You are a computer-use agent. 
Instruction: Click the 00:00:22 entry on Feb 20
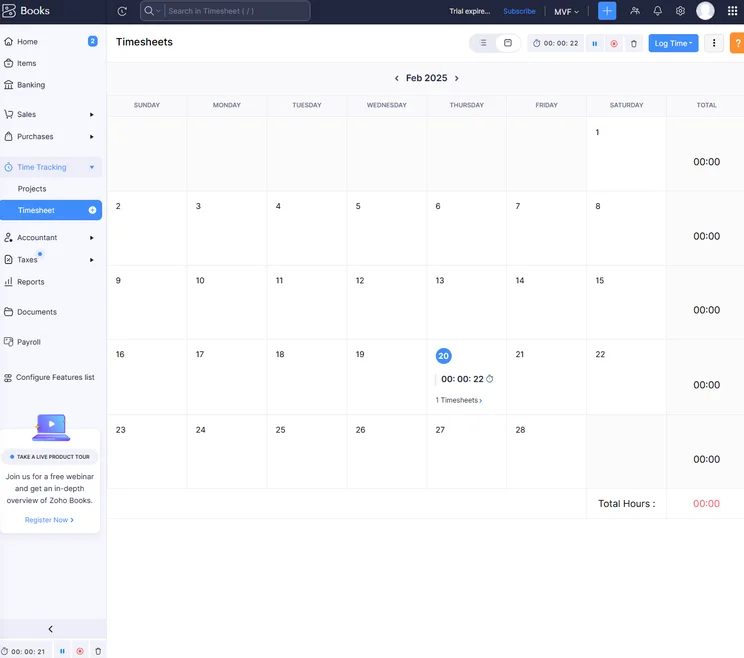point(467,379)
